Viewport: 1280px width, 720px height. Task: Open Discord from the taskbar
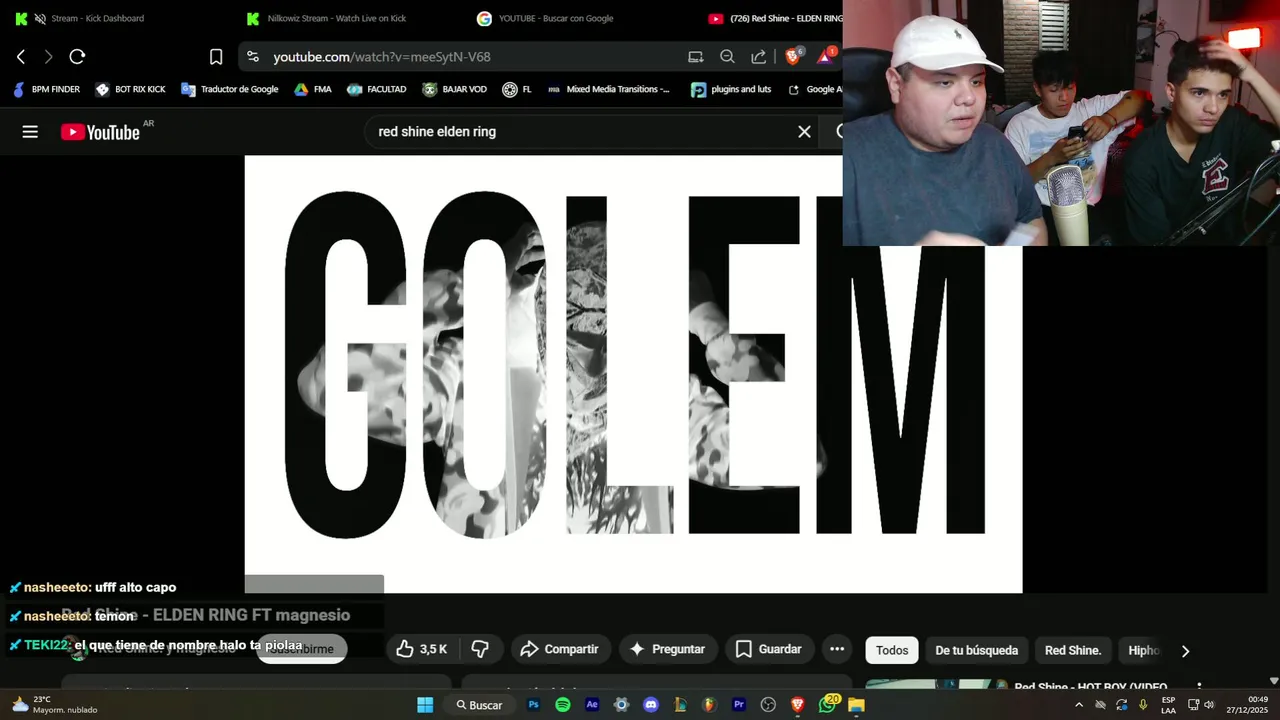[x=651, y=705]
